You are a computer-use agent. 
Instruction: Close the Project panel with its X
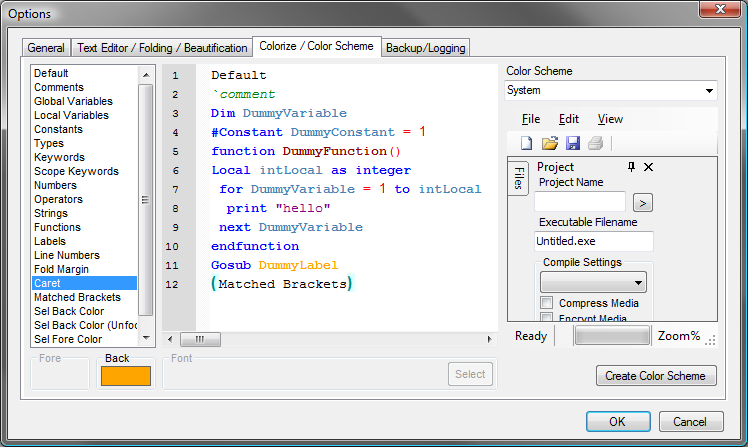point(648,167)
